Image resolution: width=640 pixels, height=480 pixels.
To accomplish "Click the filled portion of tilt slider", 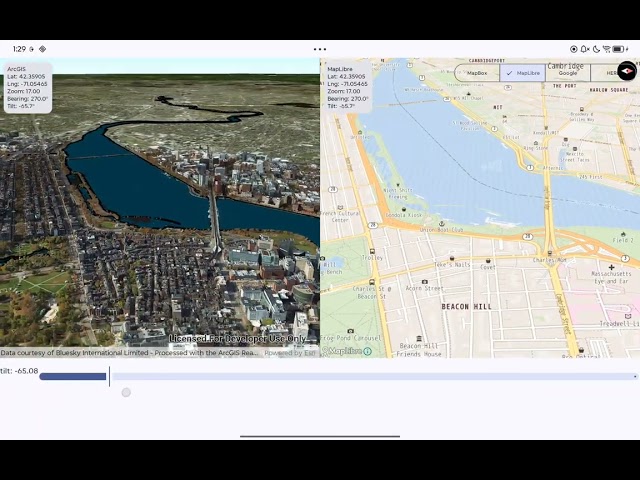I will (x=73, y=376).
